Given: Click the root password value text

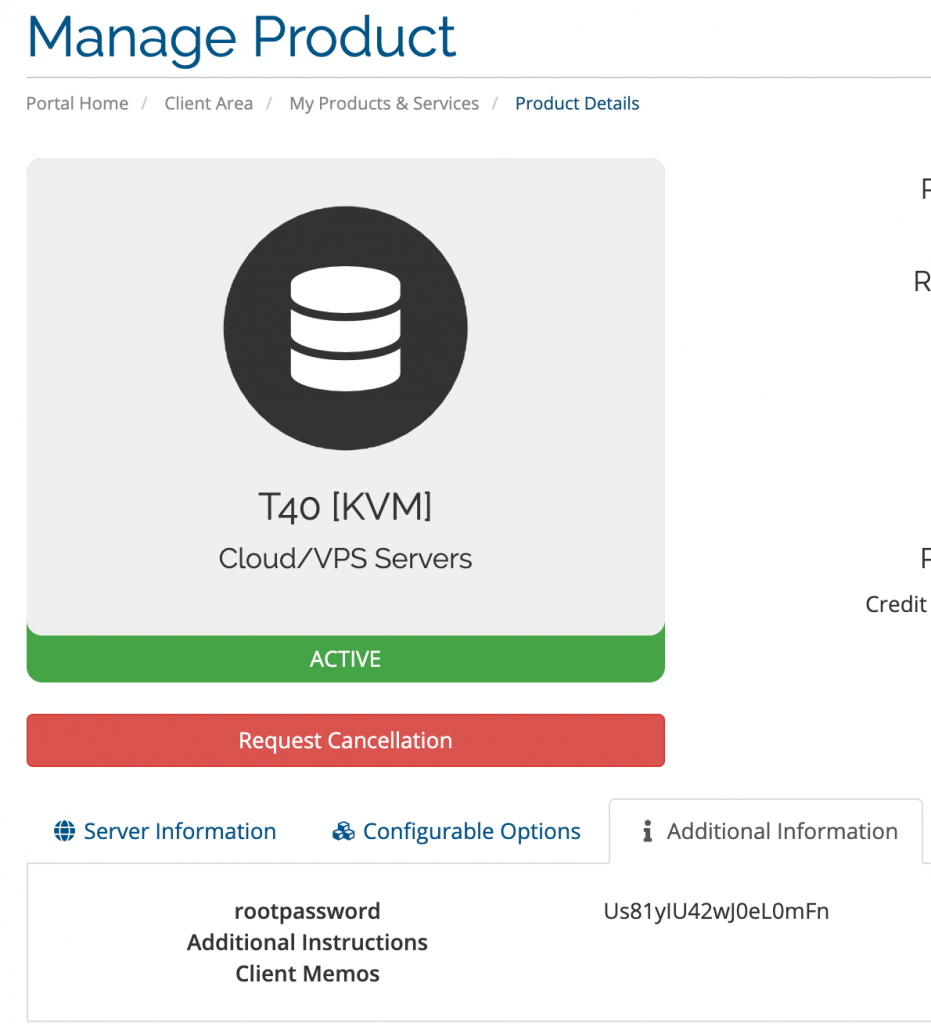Looking at the screenshot, I should (x=716, y=912).
